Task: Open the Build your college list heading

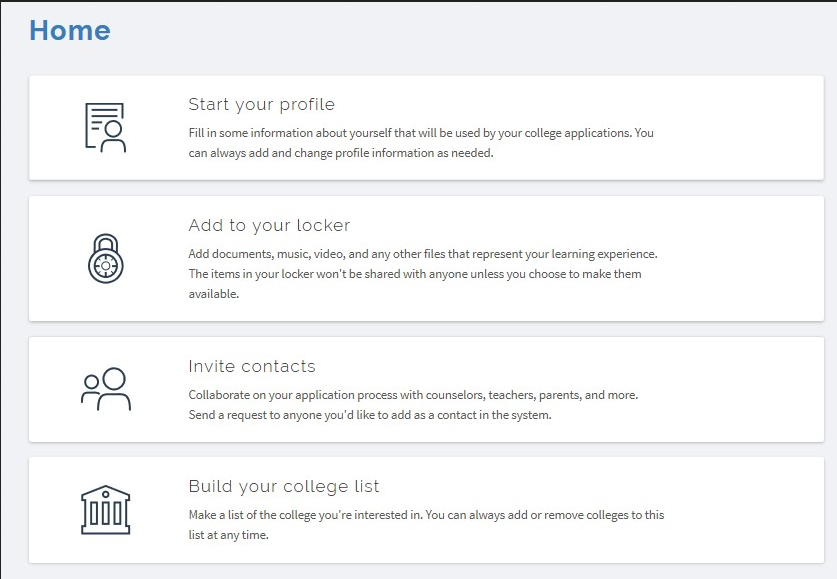Action: 284,487
